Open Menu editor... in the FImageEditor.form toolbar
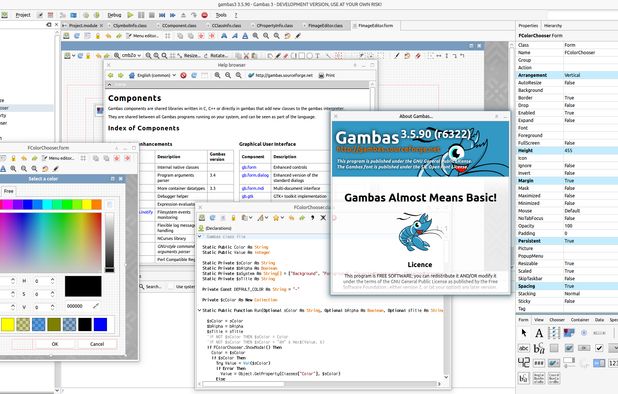Viewport: 618px width, 394px height. coord(142,36)
